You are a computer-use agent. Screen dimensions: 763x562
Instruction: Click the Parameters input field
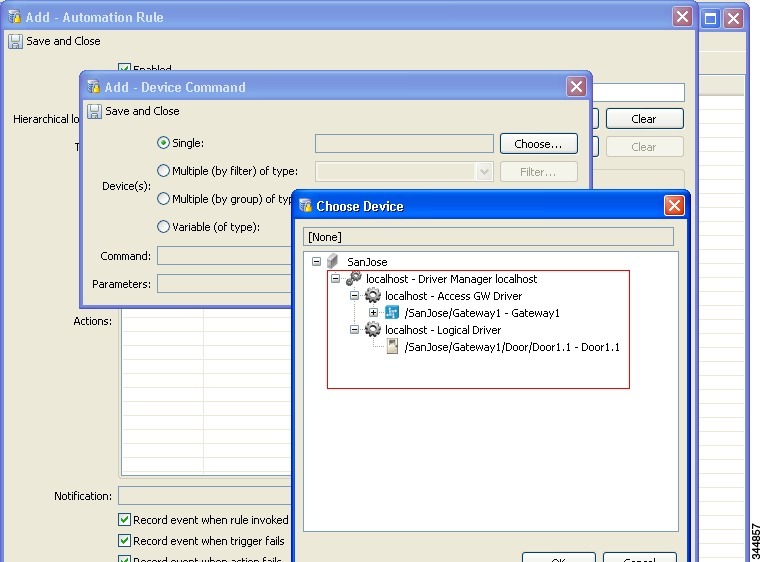(224, 284)
